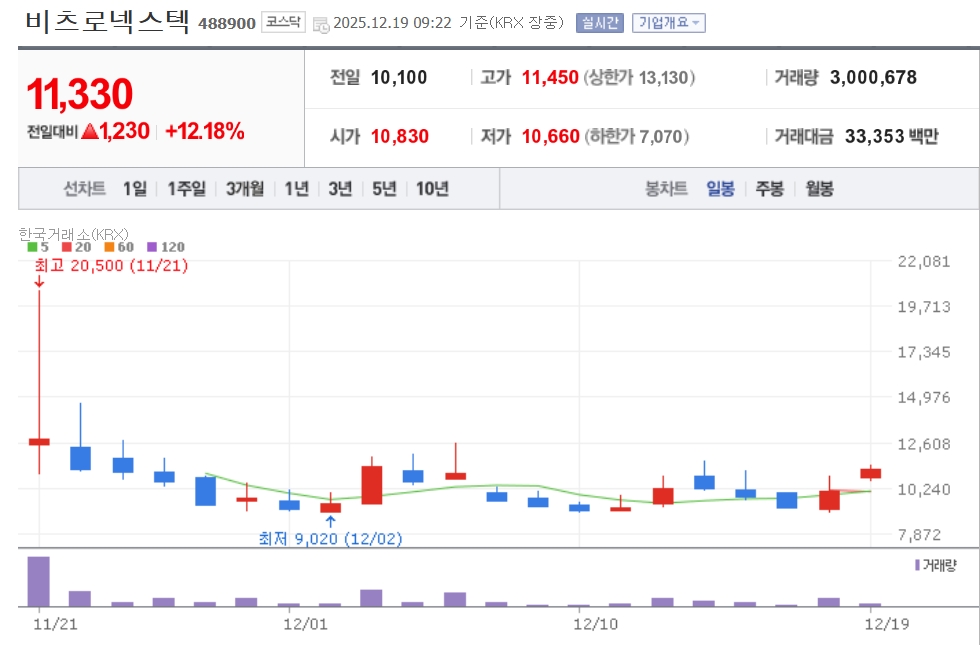This screenshot has width=980, height=645.
Task: Switch to 주봉 weekly candle chart
Action: point(769,188)
